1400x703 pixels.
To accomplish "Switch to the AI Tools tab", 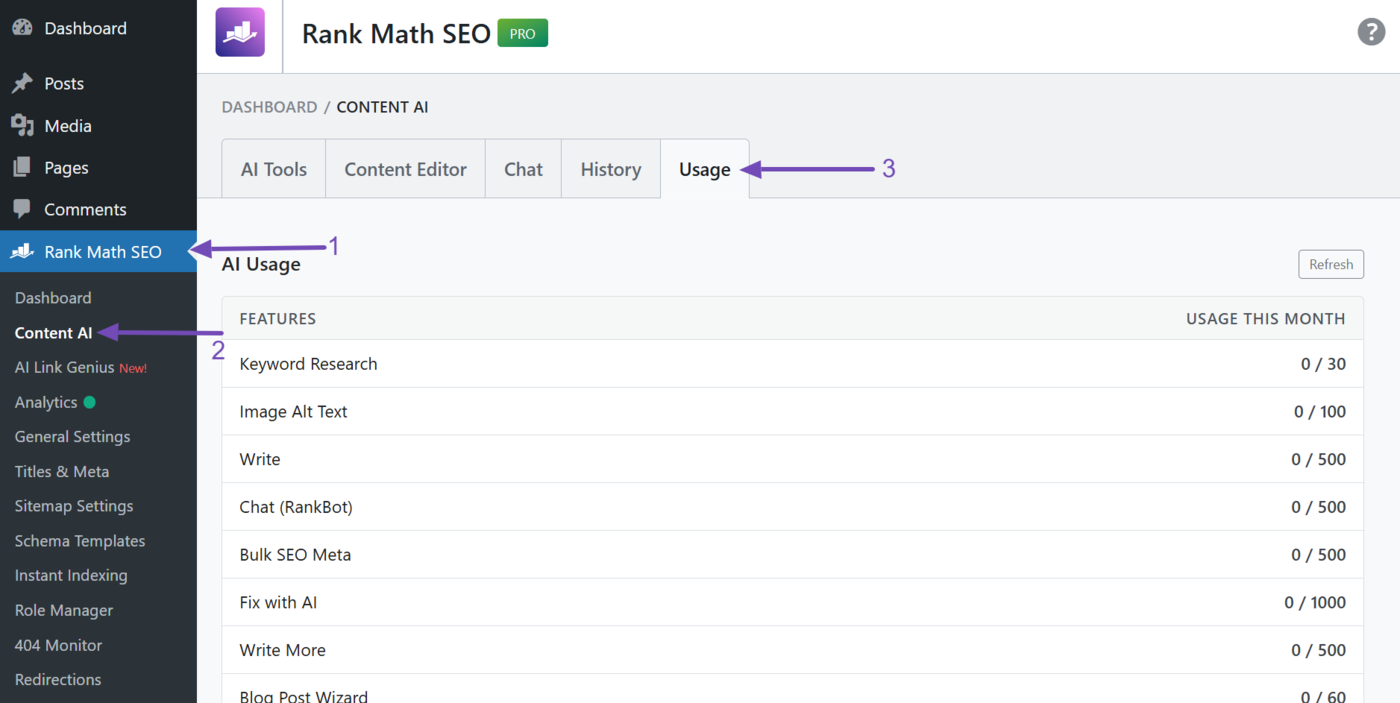I will coord(274,169).
